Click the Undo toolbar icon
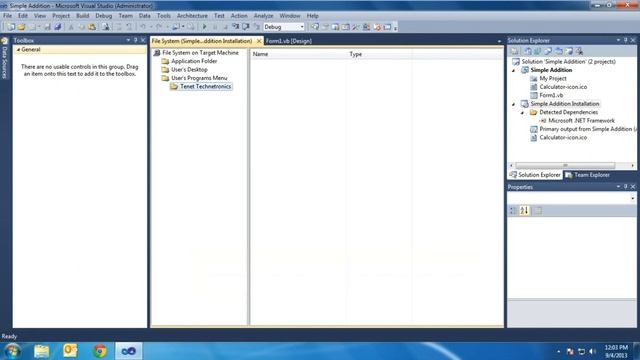The height and width of the screenshot is (360, 640). click(x=143, y=27)
